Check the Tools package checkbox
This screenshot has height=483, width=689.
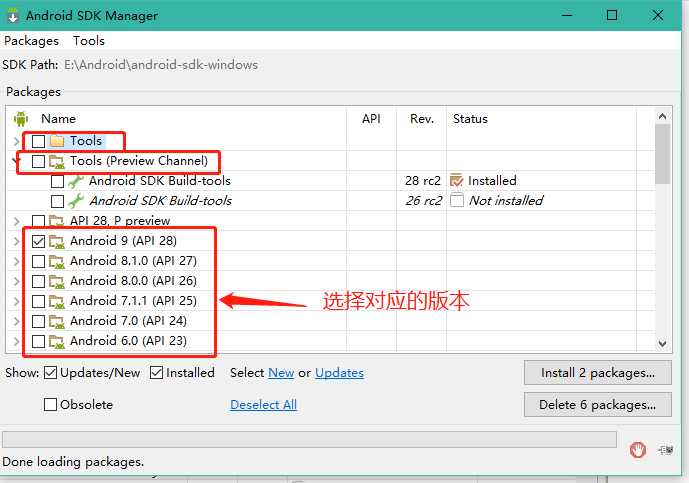(x=38, y=141)
